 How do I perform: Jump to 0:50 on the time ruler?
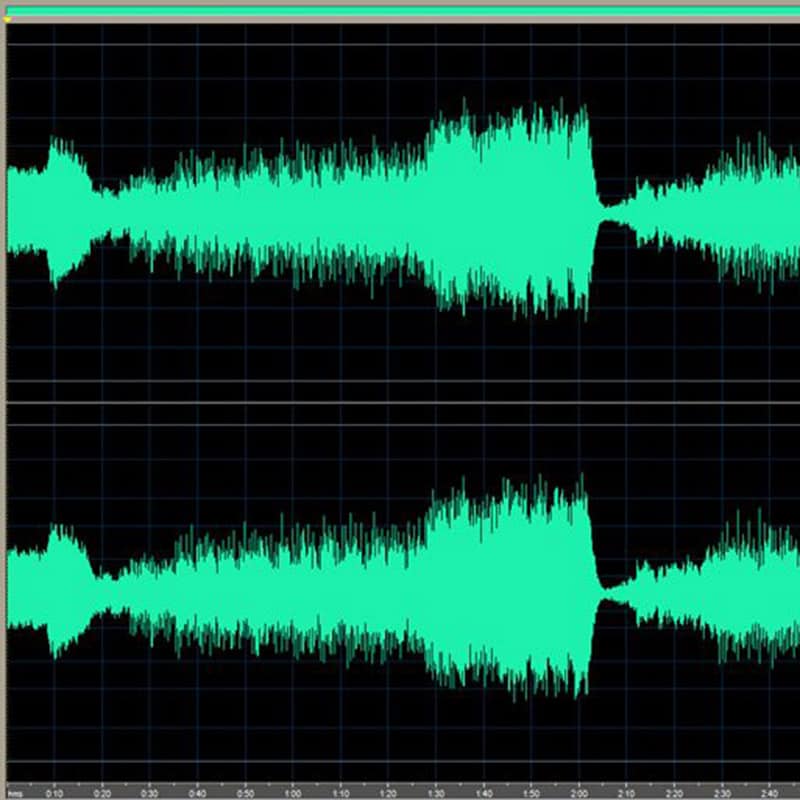point(245,794)
